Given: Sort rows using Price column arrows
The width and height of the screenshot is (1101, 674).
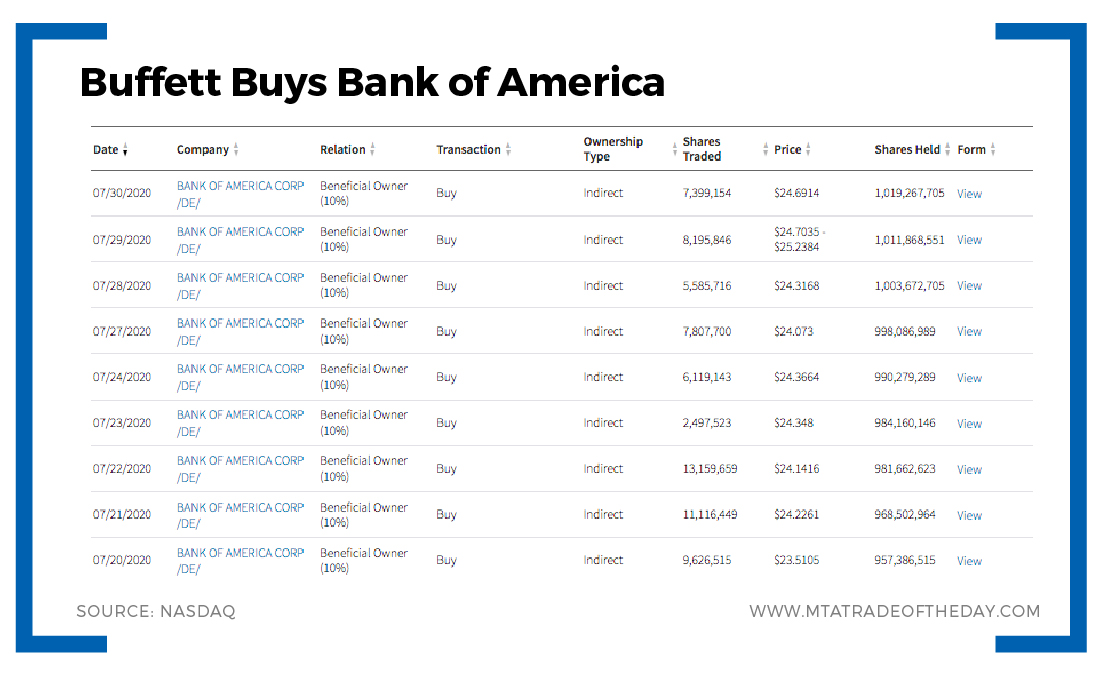Looking at the screenshot, I should pos(808,150).
